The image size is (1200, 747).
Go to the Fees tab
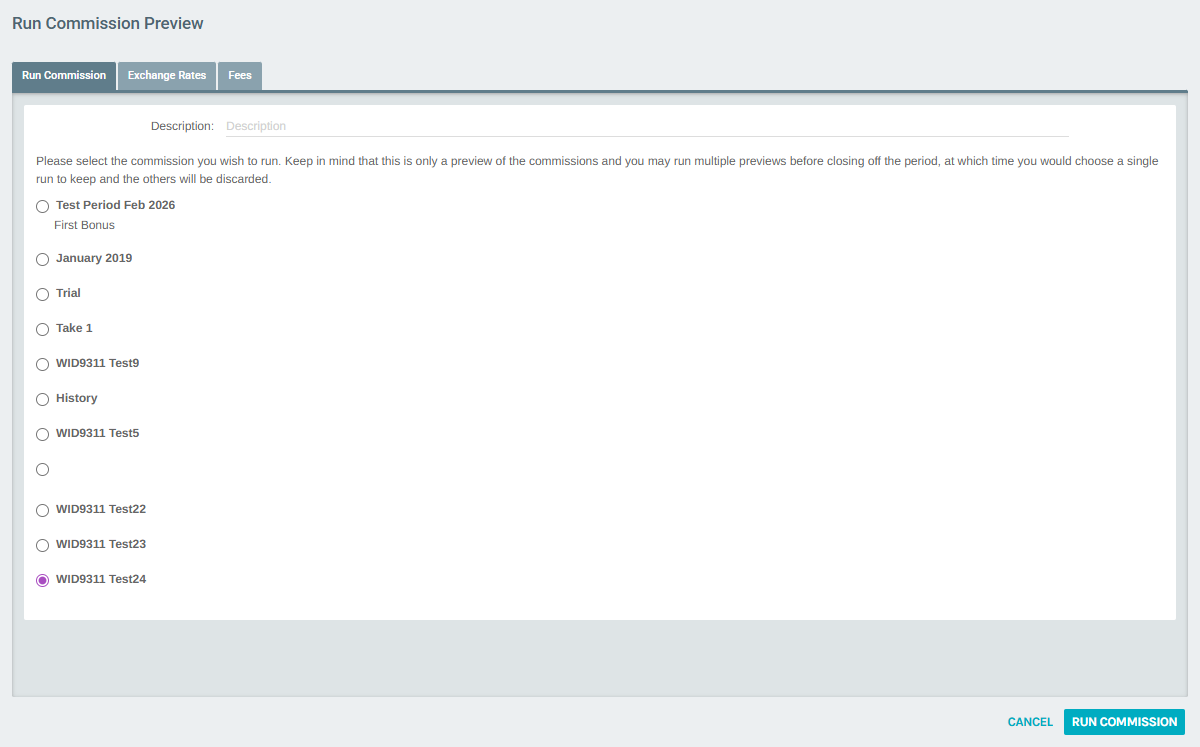pyautogui.click(x=240, y=76)
